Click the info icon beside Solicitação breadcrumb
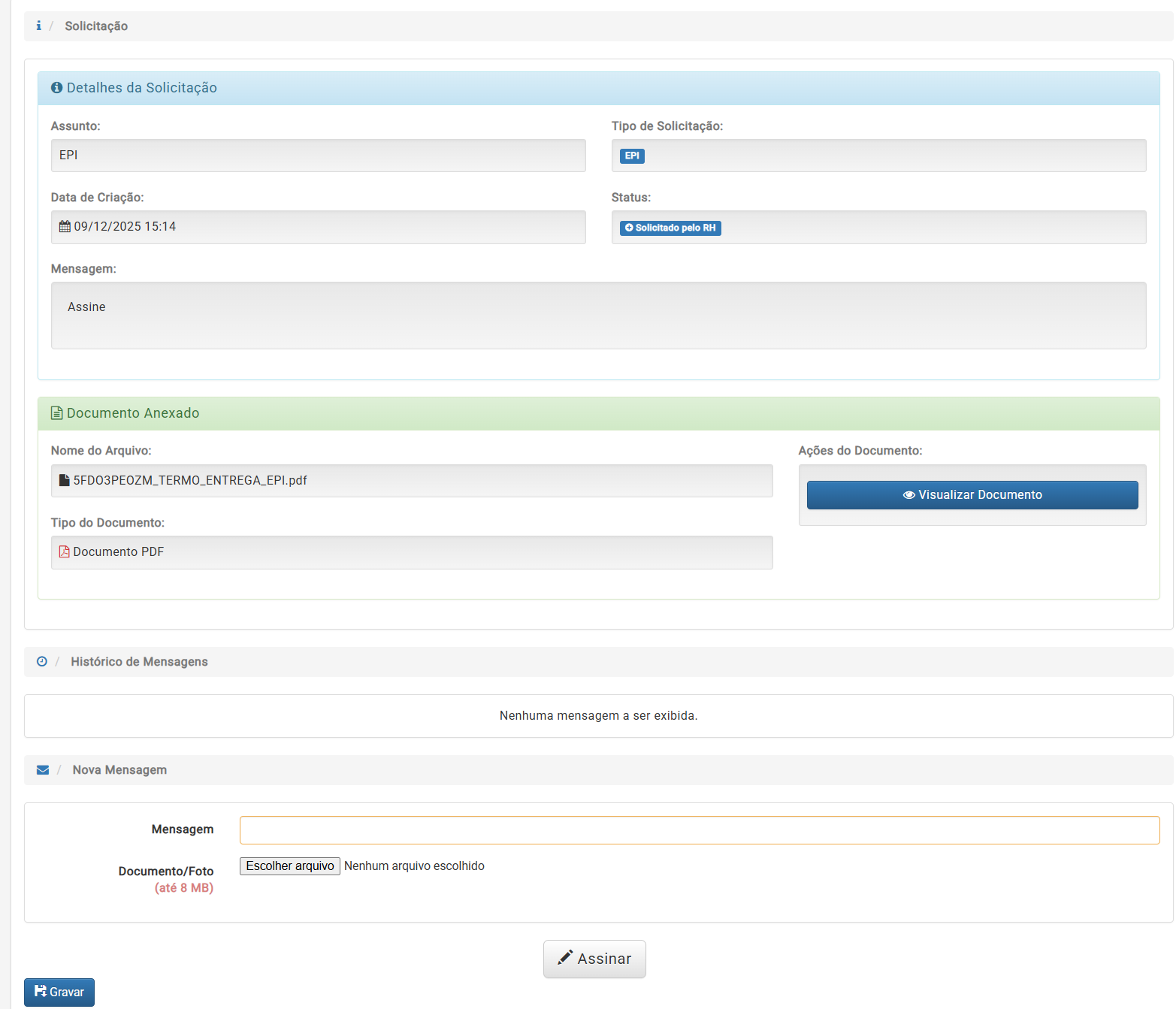The width and height of the screenshot is (1176, 1009). click(x=38, y=26)
